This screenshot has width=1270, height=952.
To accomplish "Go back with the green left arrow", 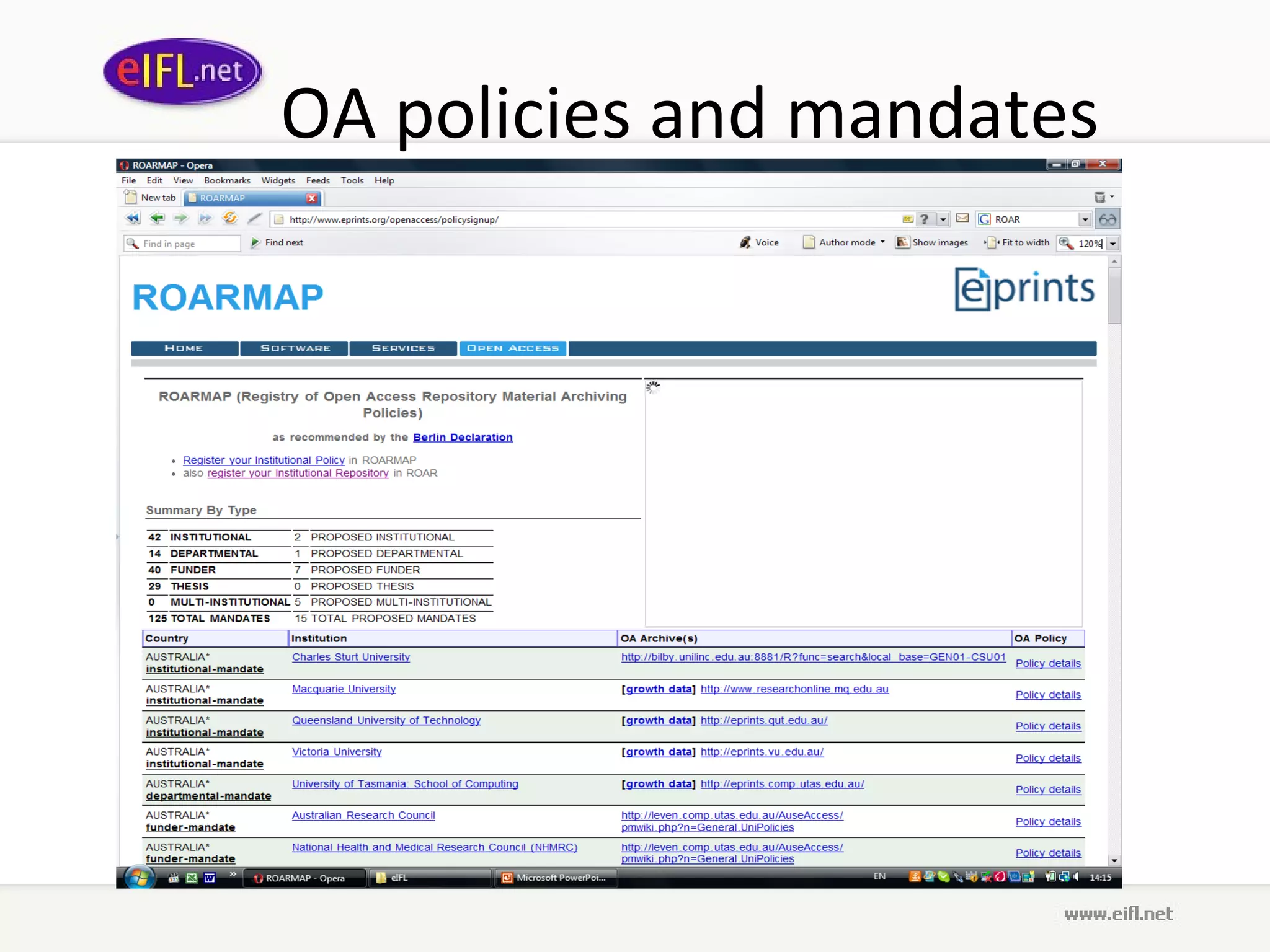I will click(158, 218).
